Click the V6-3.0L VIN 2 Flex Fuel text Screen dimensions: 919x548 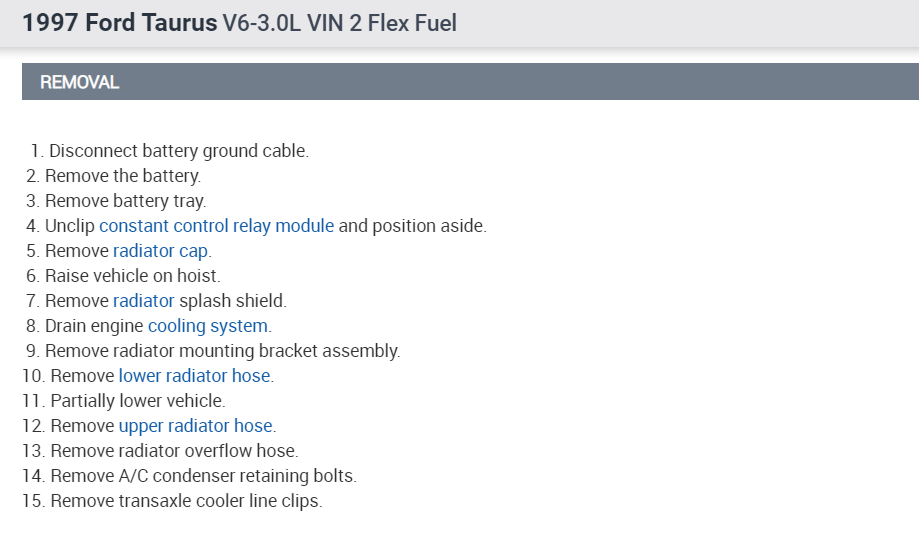(340, 23)
